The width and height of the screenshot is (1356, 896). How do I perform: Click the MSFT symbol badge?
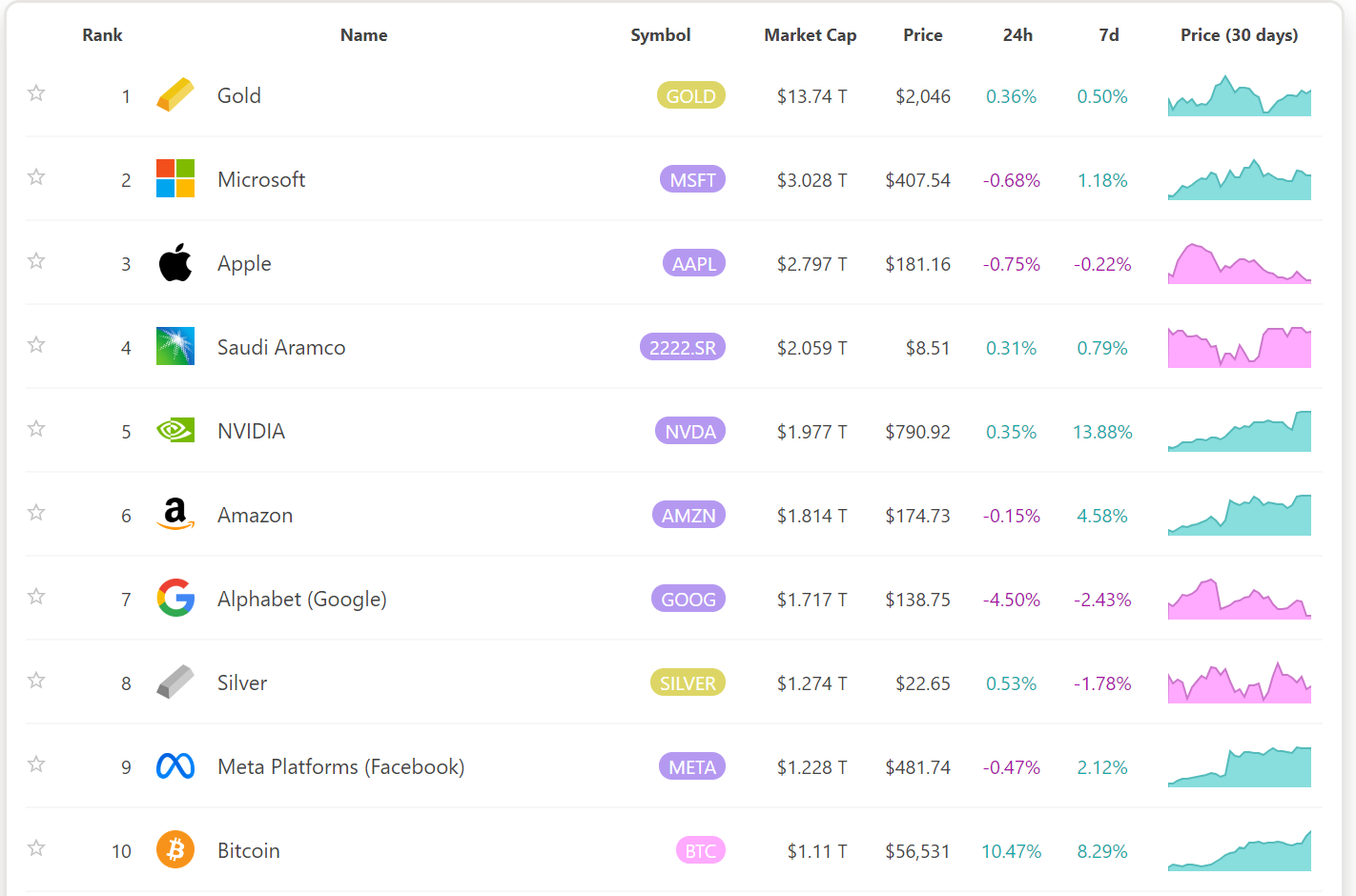693,179
